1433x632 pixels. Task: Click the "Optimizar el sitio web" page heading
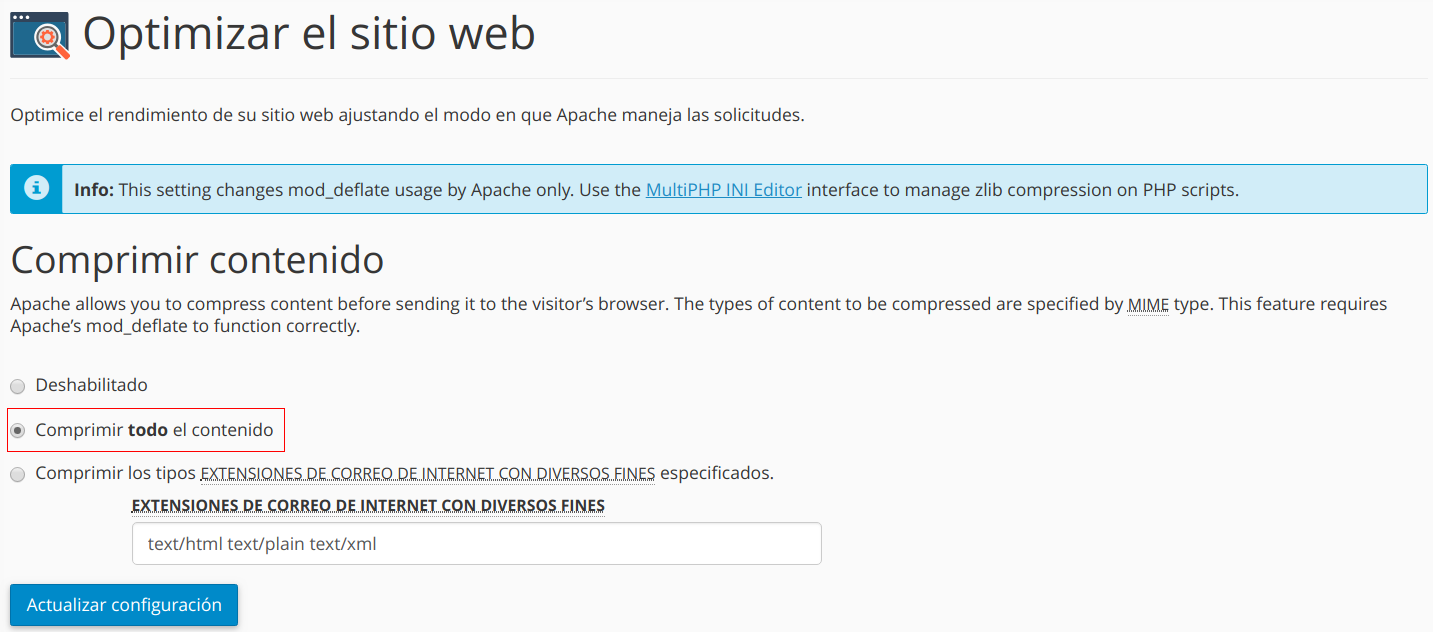309,34
